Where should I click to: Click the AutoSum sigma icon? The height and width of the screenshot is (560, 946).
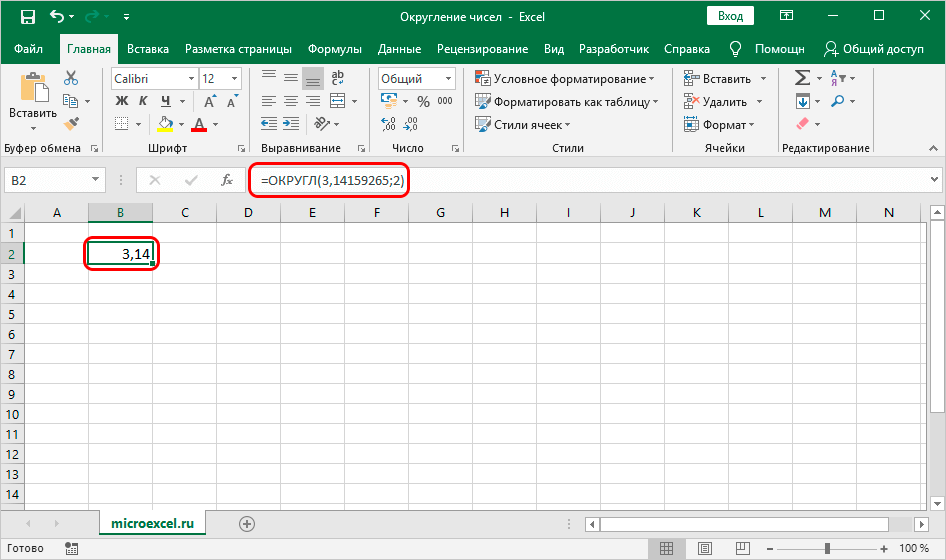coord(801,78)
